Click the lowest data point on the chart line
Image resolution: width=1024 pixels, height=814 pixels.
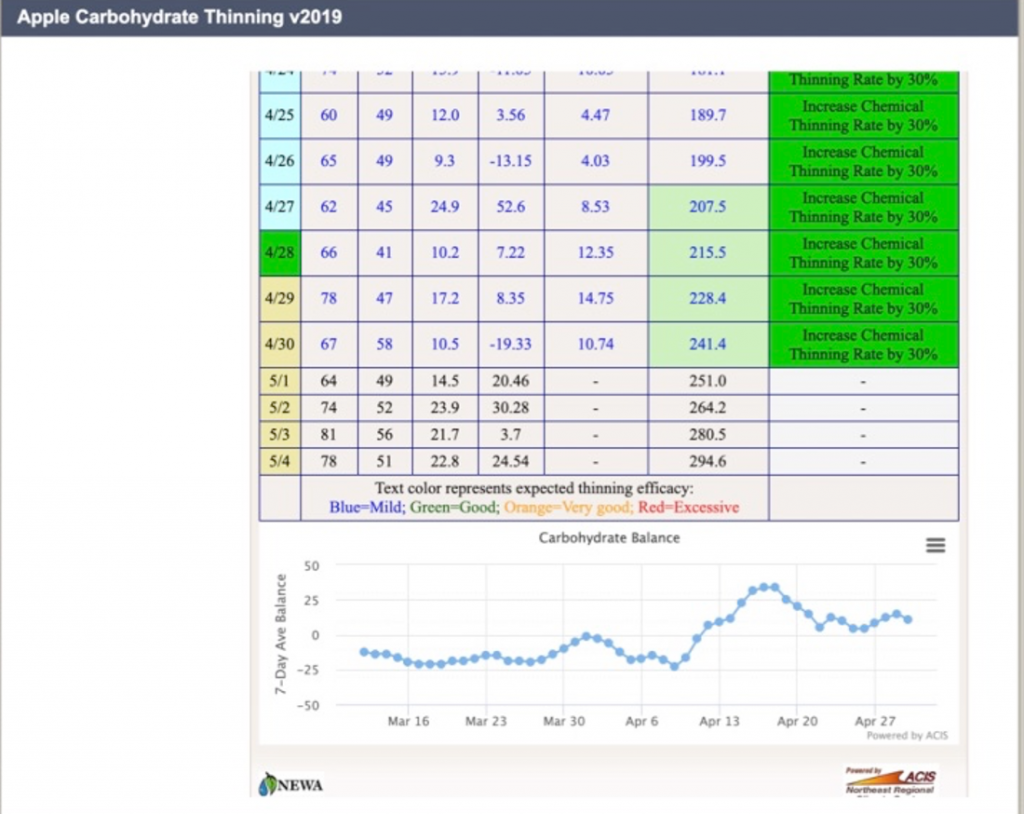click(674, 666)
